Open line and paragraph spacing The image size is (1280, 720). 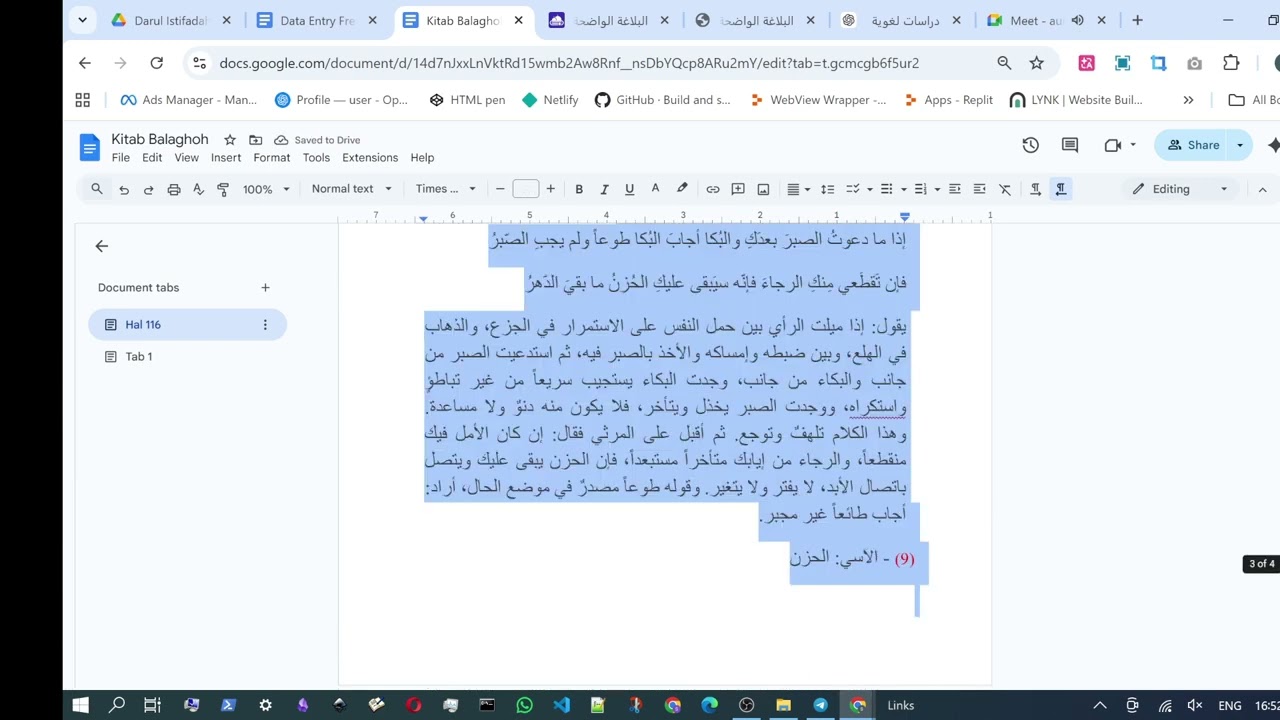827,189
